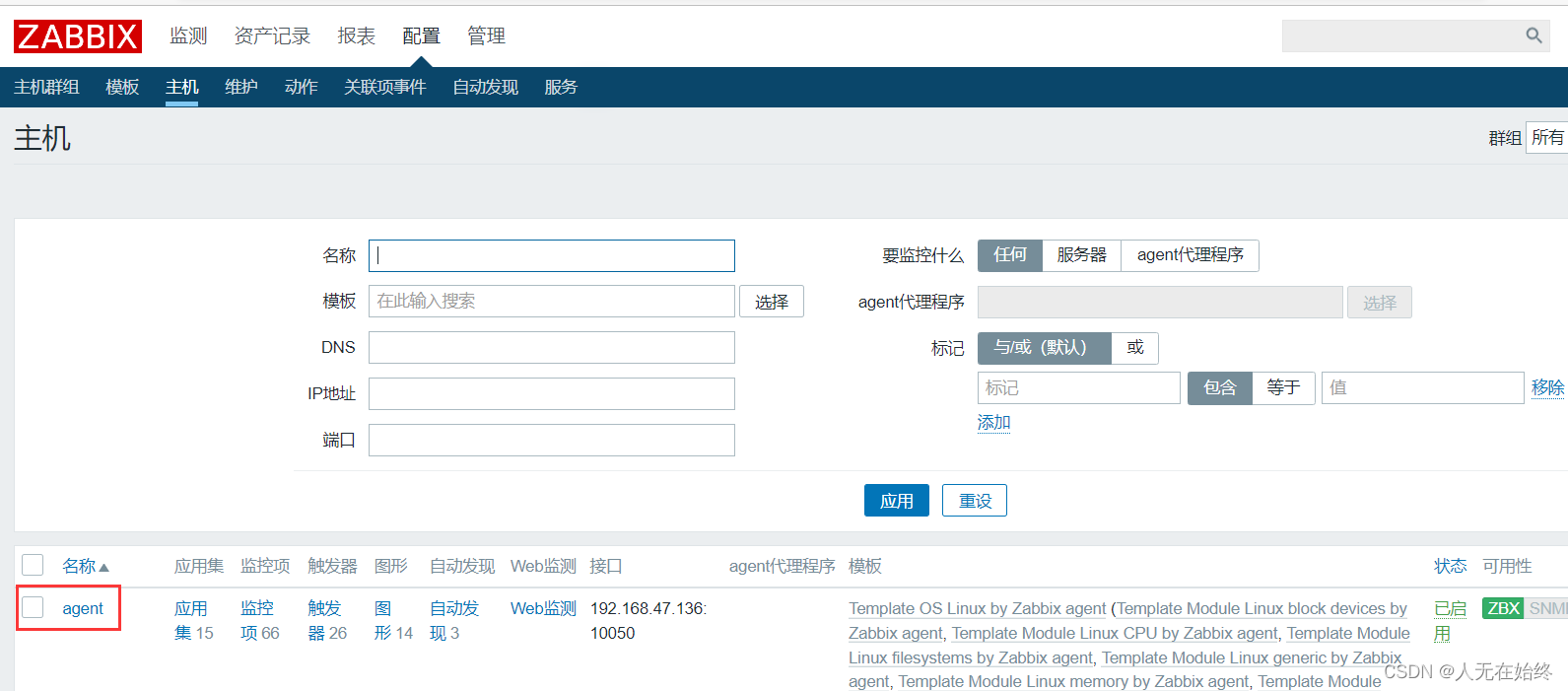Image resolution: width=1568 pixels, height=691 pixels.
Task: Click the 可用性 column header
Action: 1507,566
